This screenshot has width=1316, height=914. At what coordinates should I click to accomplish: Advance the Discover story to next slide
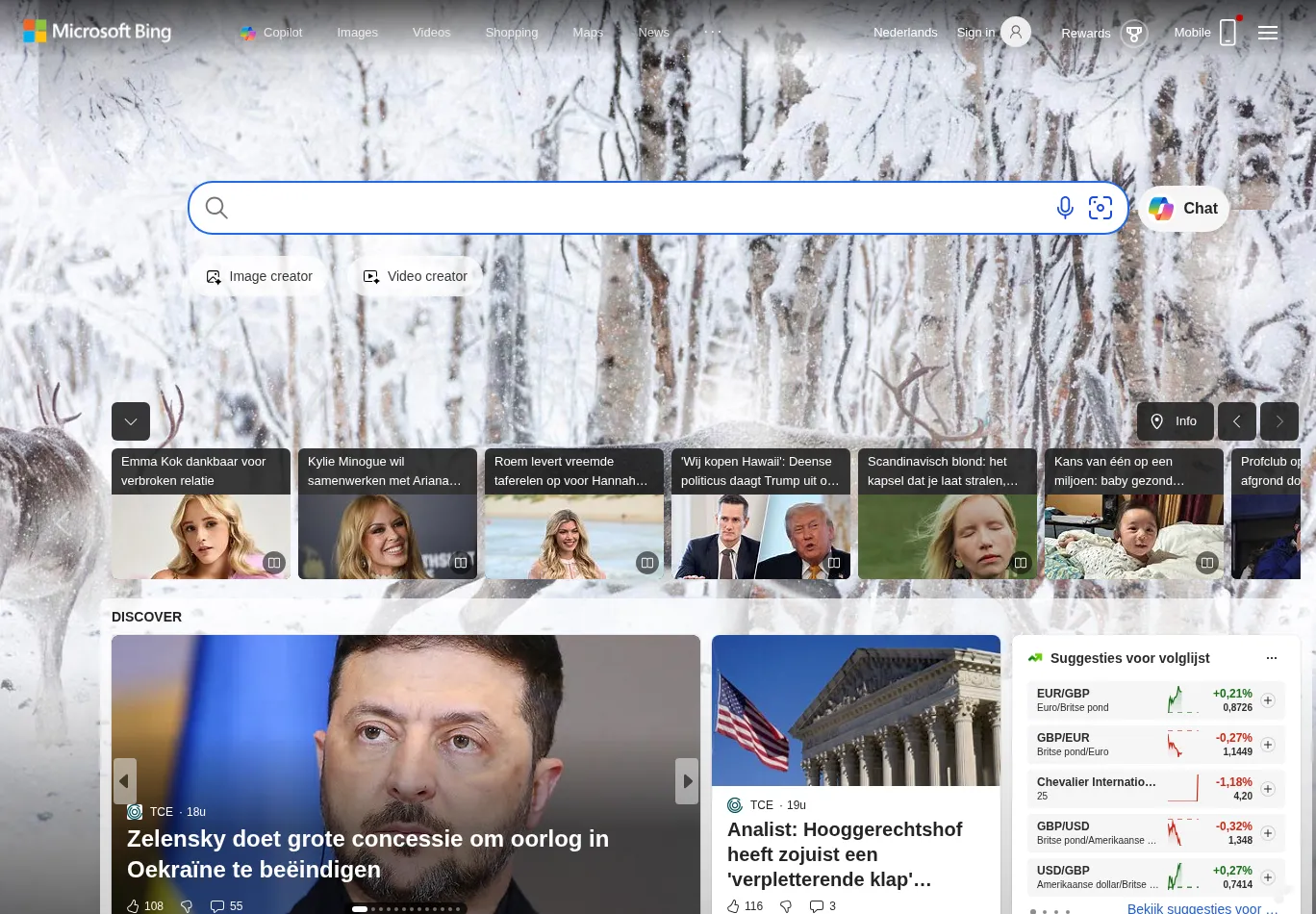coord(687,781)
